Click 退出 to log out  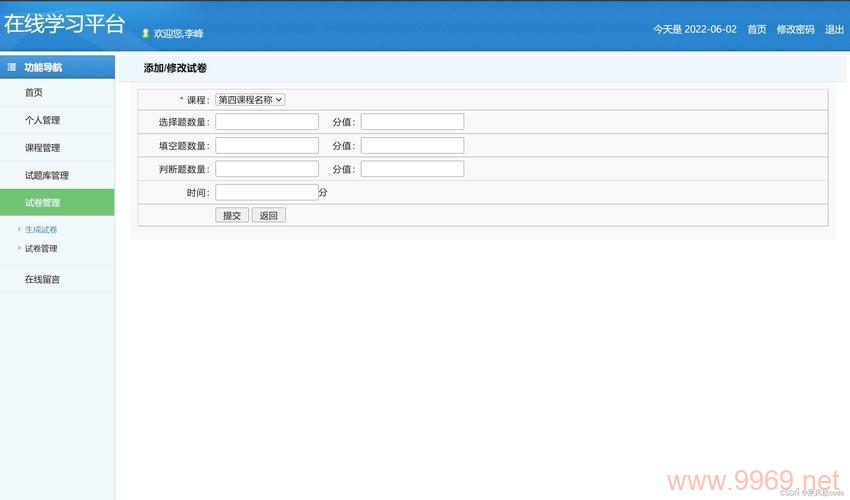tap(834, 29)
